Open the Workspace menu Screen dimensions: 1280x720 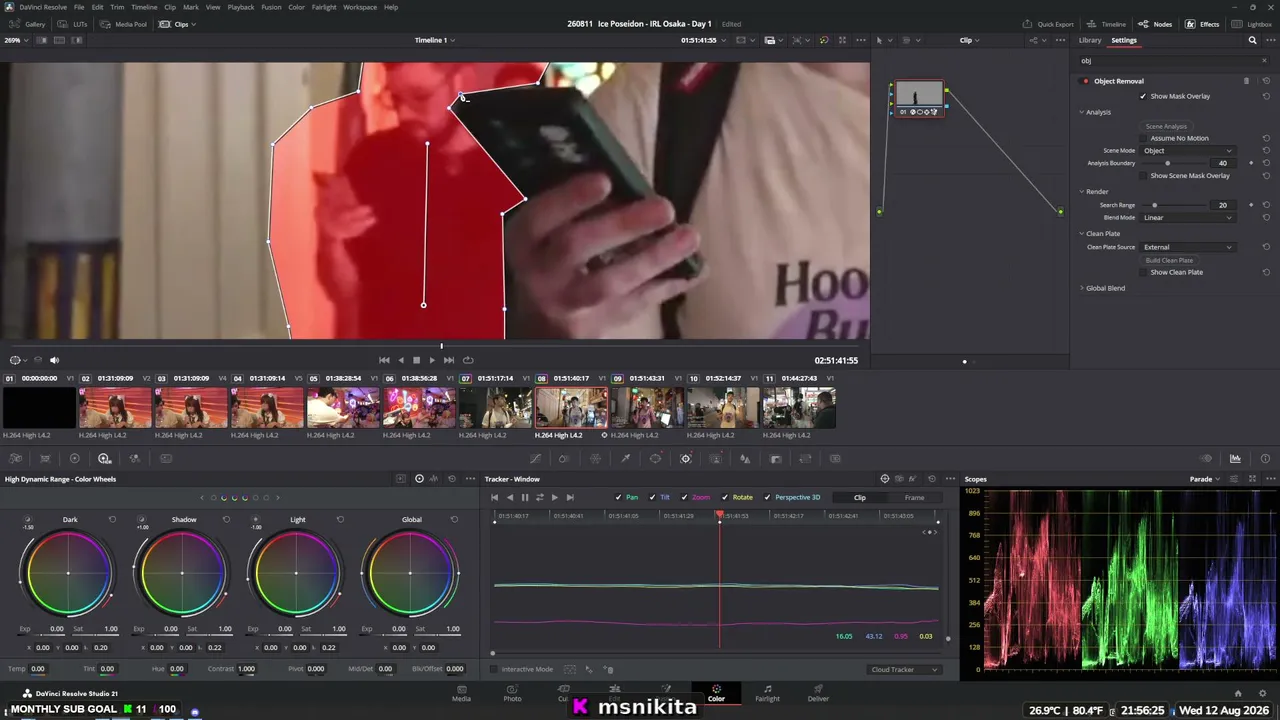pyautogui.click(x=360, y=7)
